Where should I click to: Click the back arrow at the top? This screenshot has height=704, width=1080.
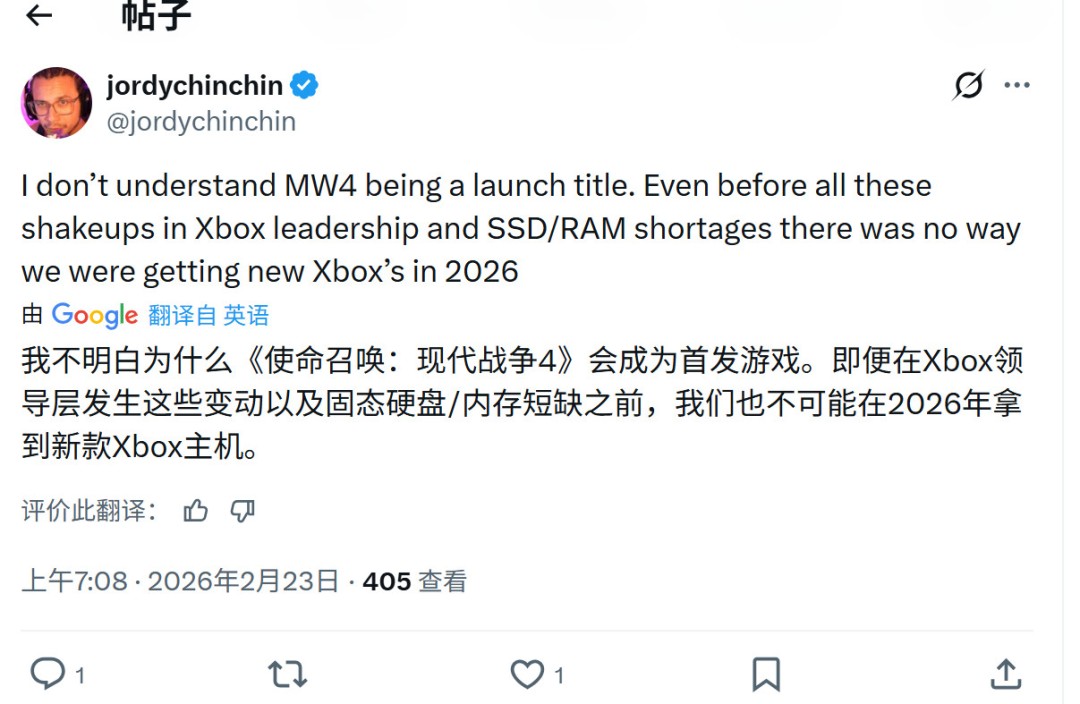coord(37,16)
